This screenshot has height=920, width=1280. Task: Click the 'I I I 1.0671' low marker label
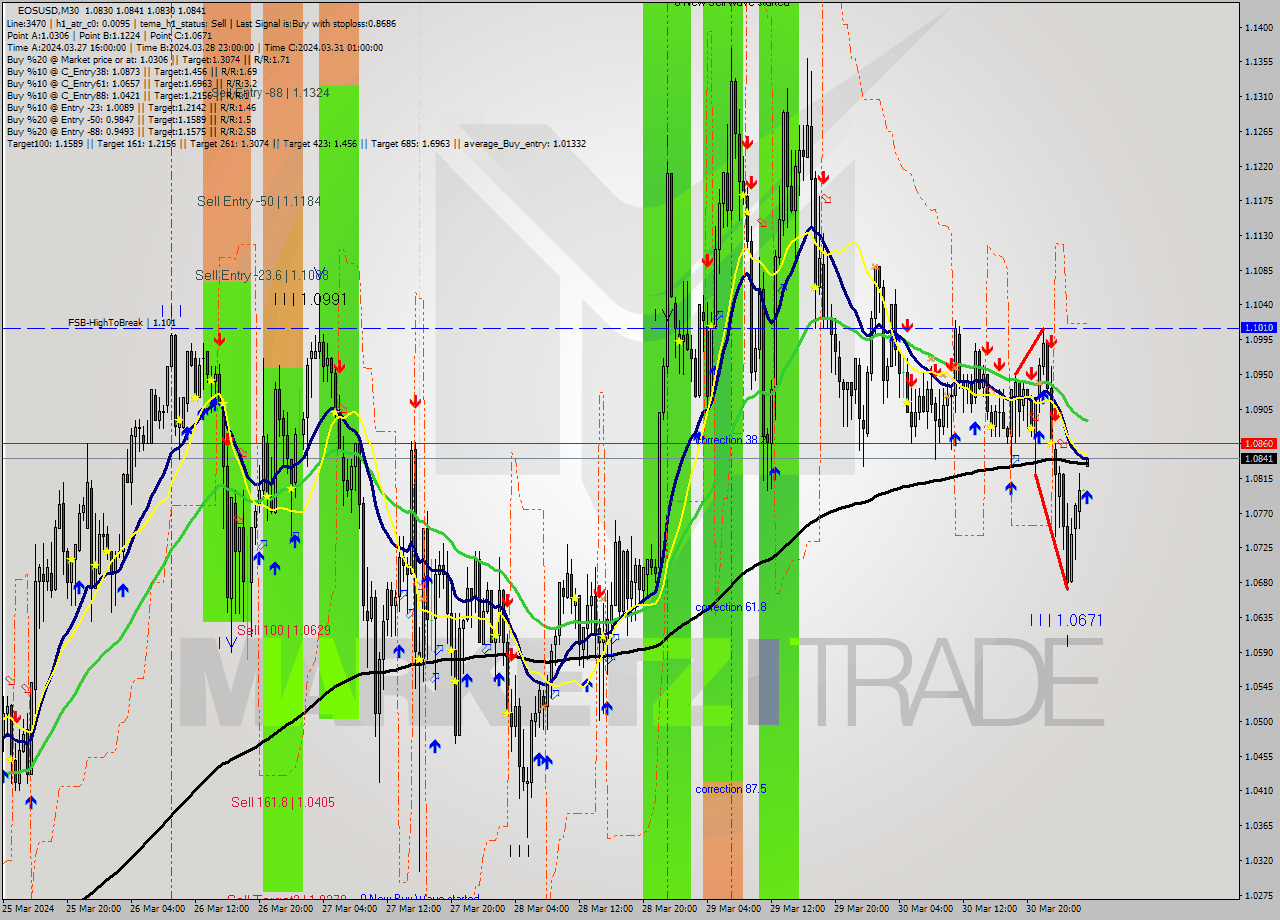[x=1066, y=620]
